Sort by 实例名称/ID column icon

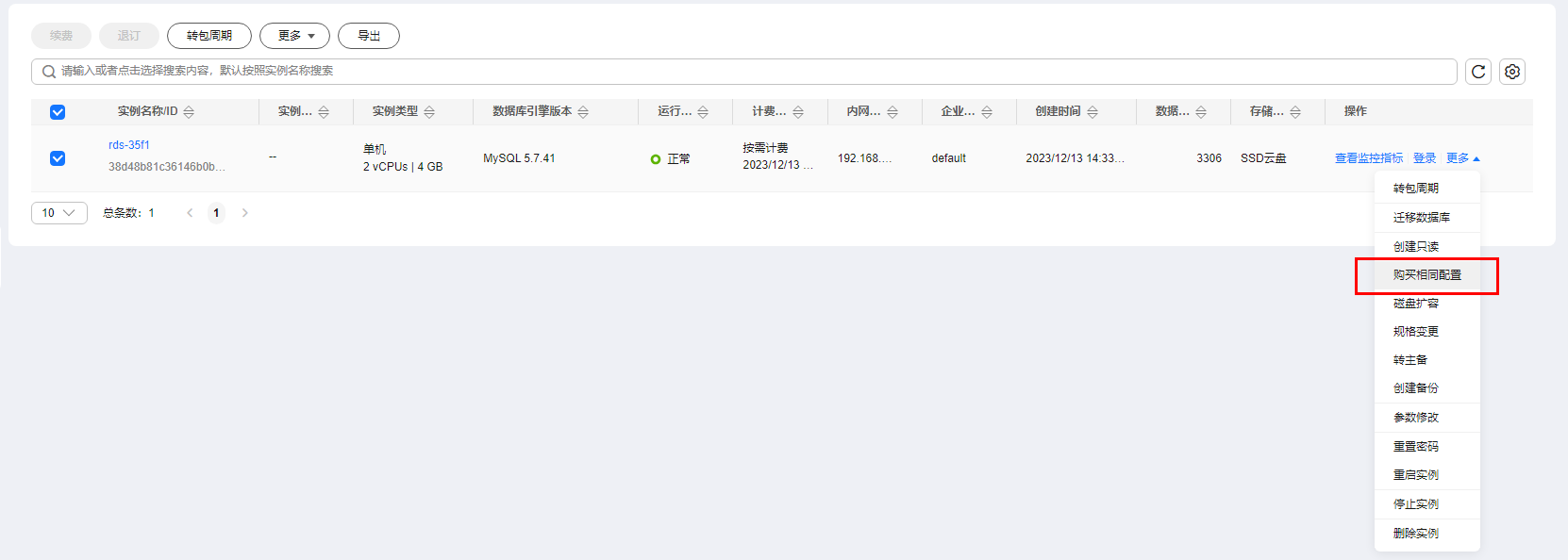(x=189, y=112)
